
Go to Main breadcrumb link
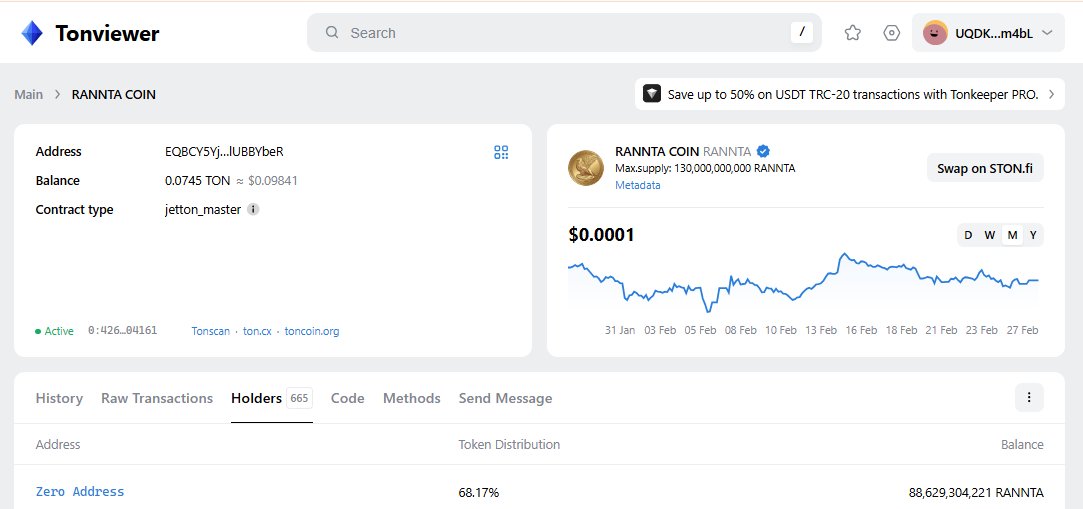28,95
